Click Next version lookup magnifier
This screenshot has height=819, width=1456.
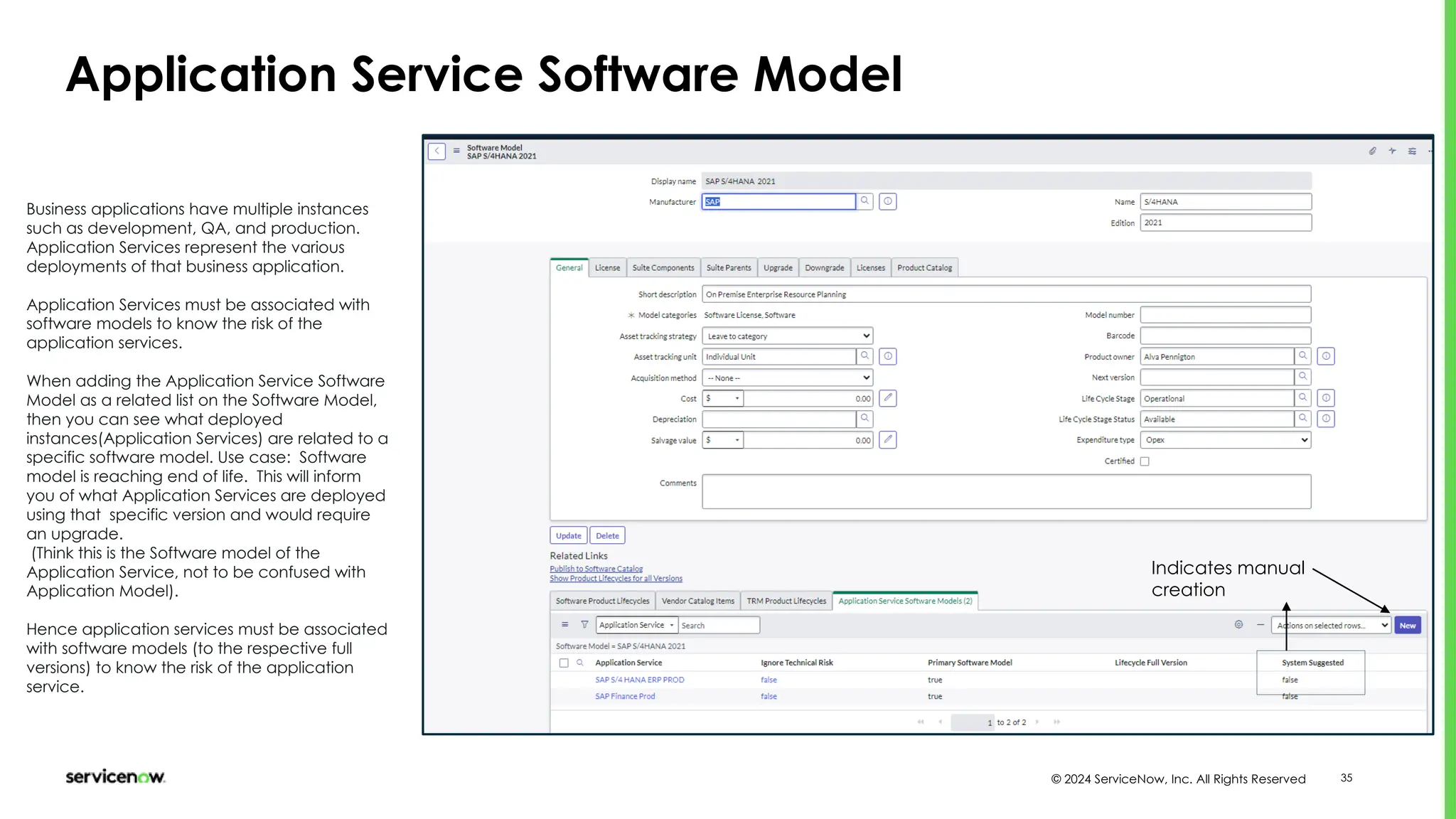(1302, 377)
